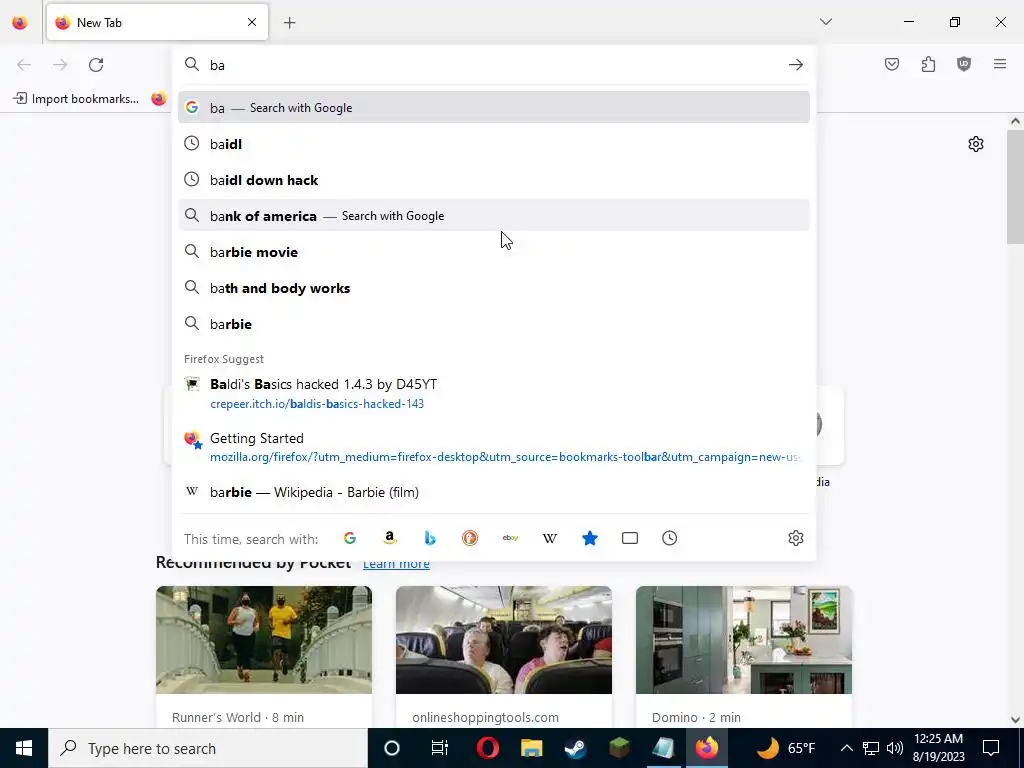Select 'barbie movie' search suggestion

click(494, 251)
